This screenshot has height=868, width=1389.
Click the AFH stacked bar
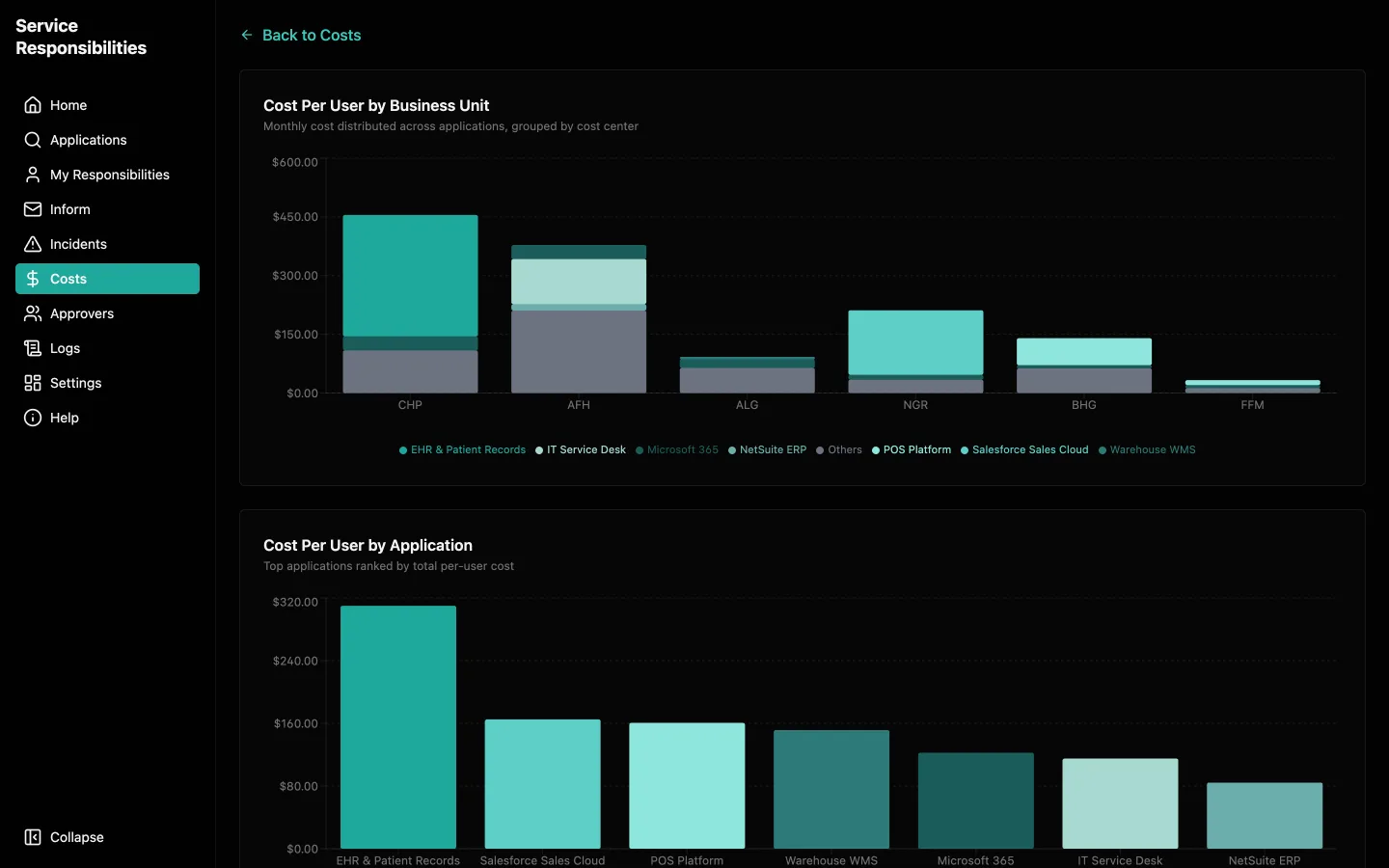coord(579,319)
